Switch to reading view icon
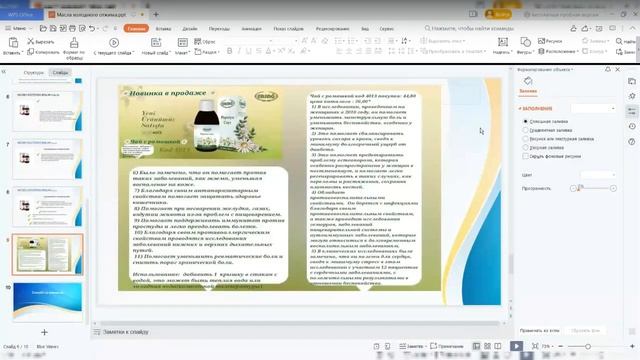 (x=498, y=346)
